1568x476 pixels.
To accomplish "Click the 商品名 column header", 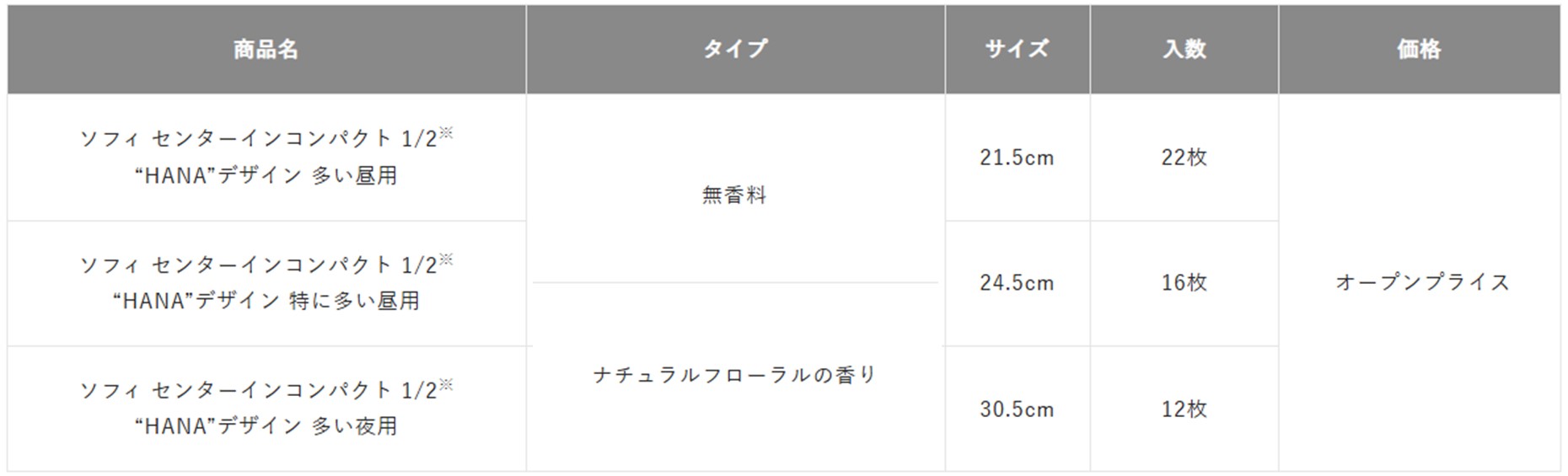I will [x=266, y=50].
